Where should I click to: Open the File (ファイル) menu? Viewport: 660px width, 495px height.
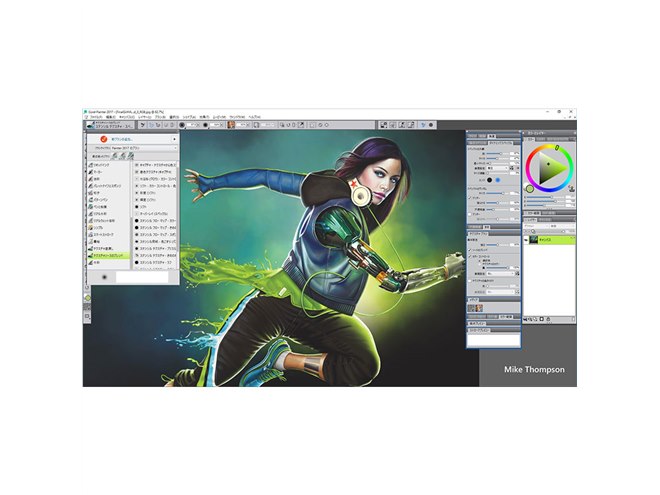pyautogui.click(x=96, y=117)
